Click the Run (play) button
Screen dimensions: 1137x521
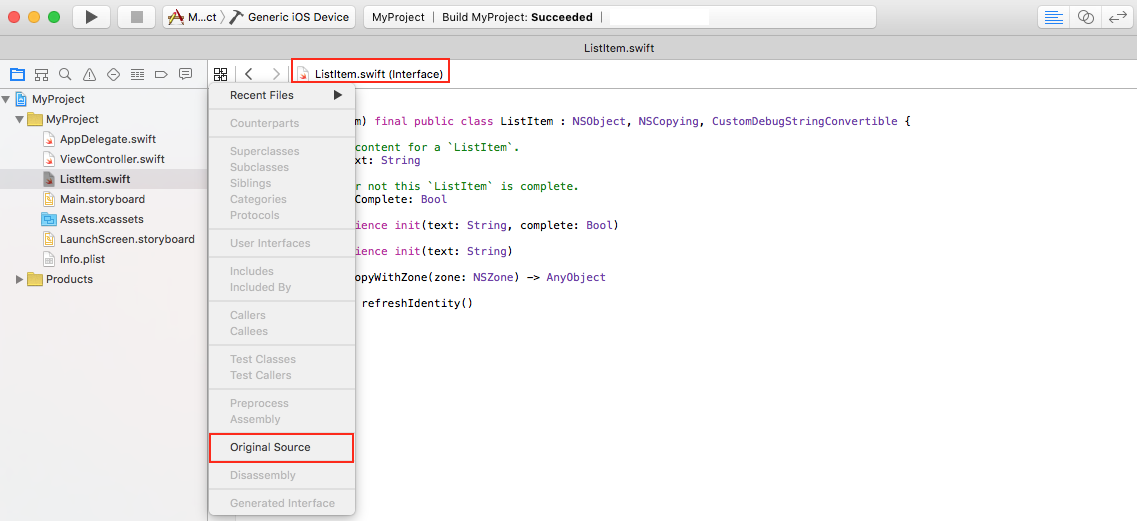pyautogui.click(x=91, y=17)
